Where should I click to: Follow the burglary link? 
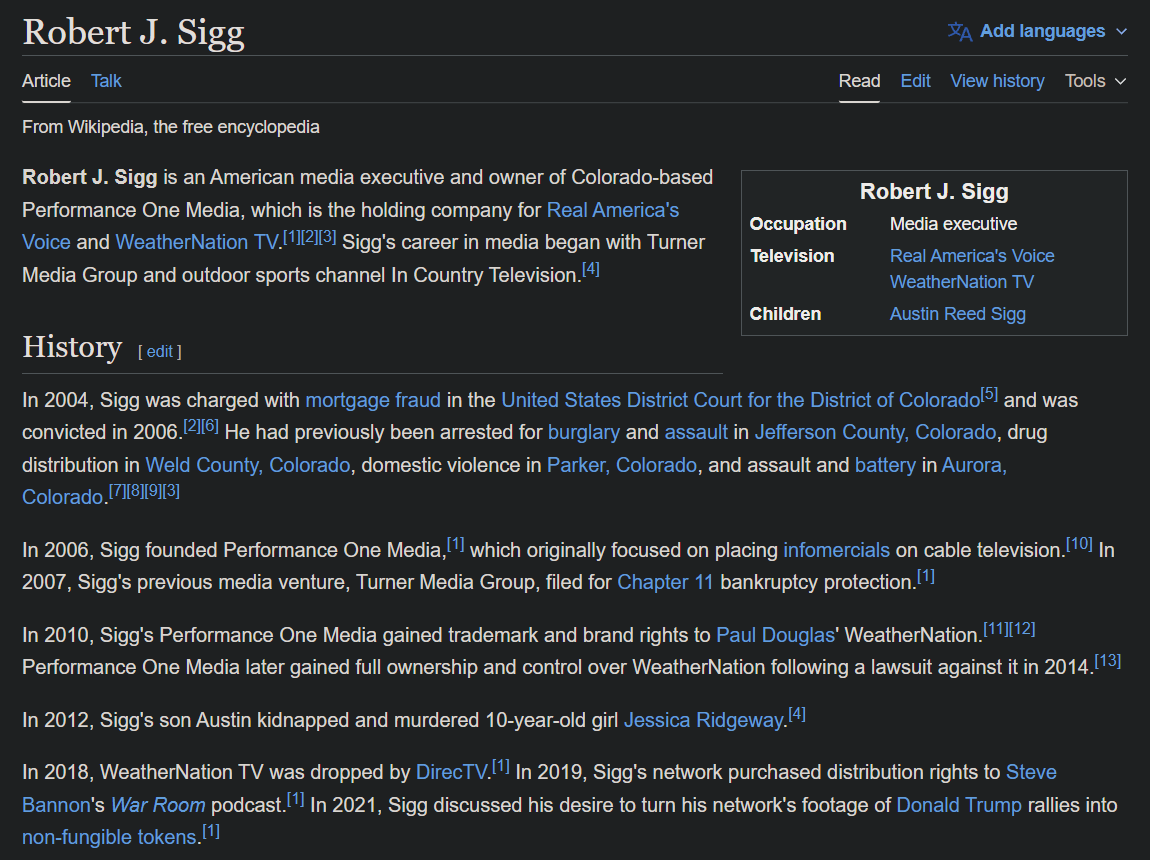coord(584,432)
